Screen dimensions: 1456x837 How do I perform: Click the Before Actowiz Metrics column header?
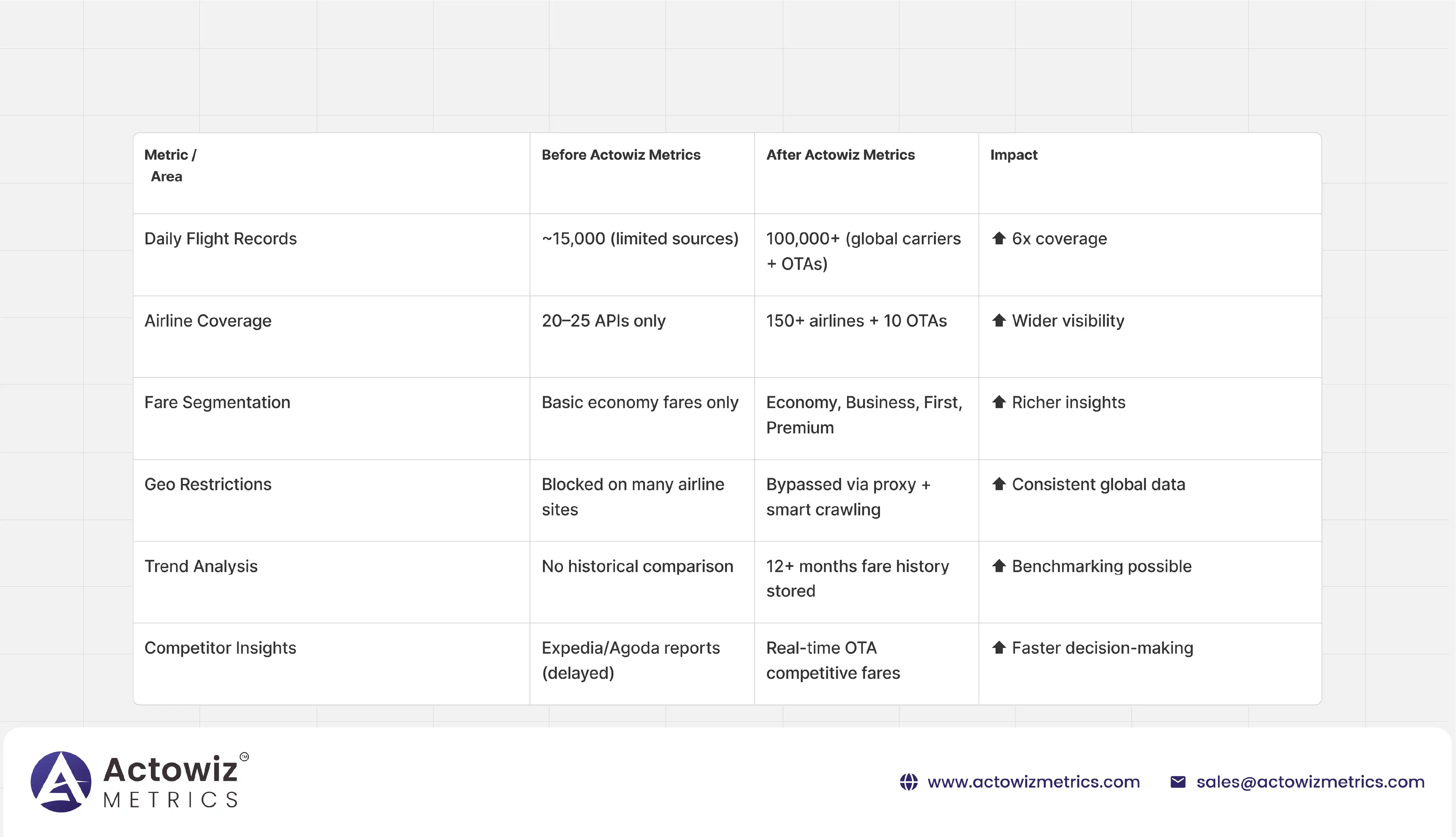[x=620, y=155]
